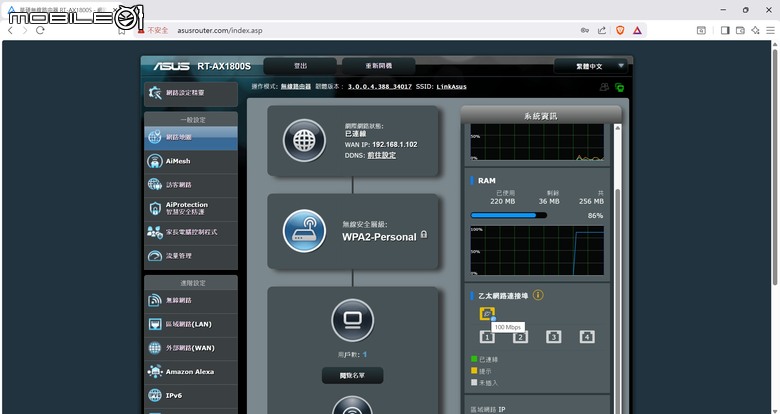Screen dimensions: 780x414
Task: Click the Brave Rewards triangle icon
Action: 637,30
